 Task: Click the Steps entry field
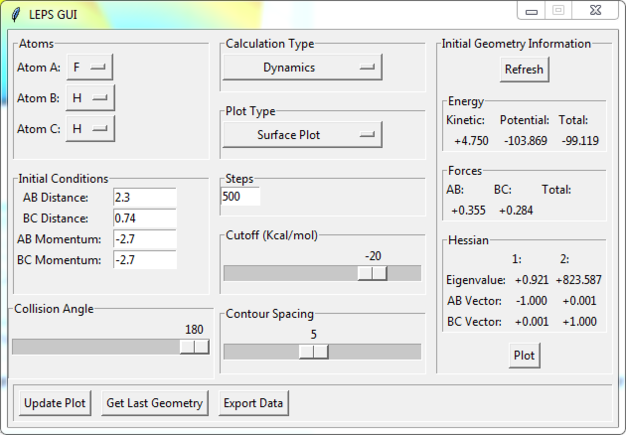(241, 197)
